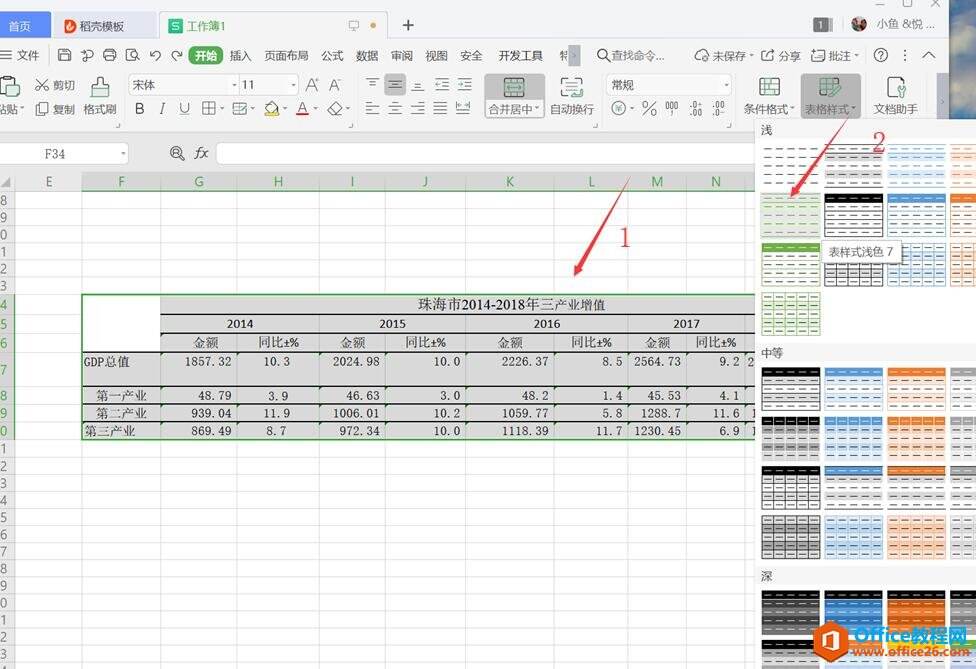Image resolution: width=976 pixels, height=669 pixels.
Task: Apply thousands separator 000 format
Action: pos(672,109)
